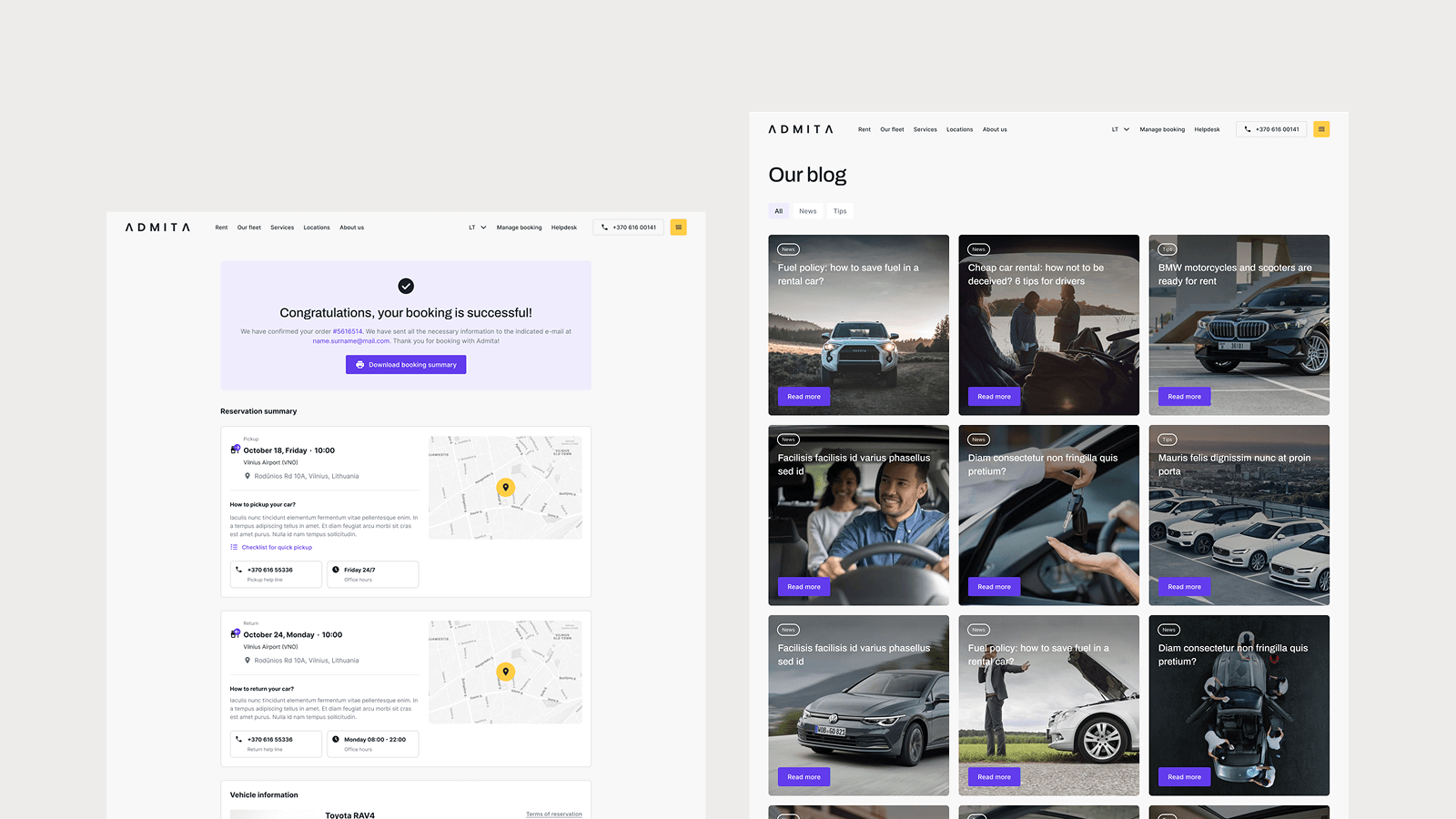Open Helpdesk link on blog page
The width and height of the screenshot is (1456, 819).
[x=1207, y=129]
